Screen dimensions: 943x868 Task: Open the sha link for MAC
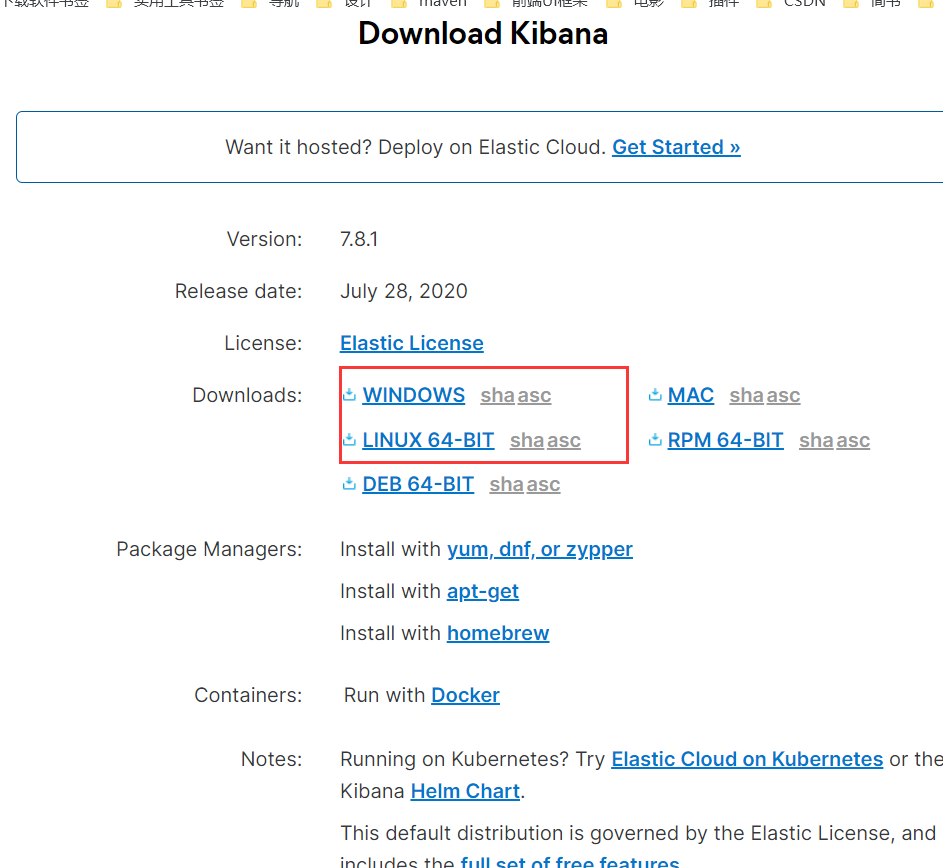pos(746,395)
